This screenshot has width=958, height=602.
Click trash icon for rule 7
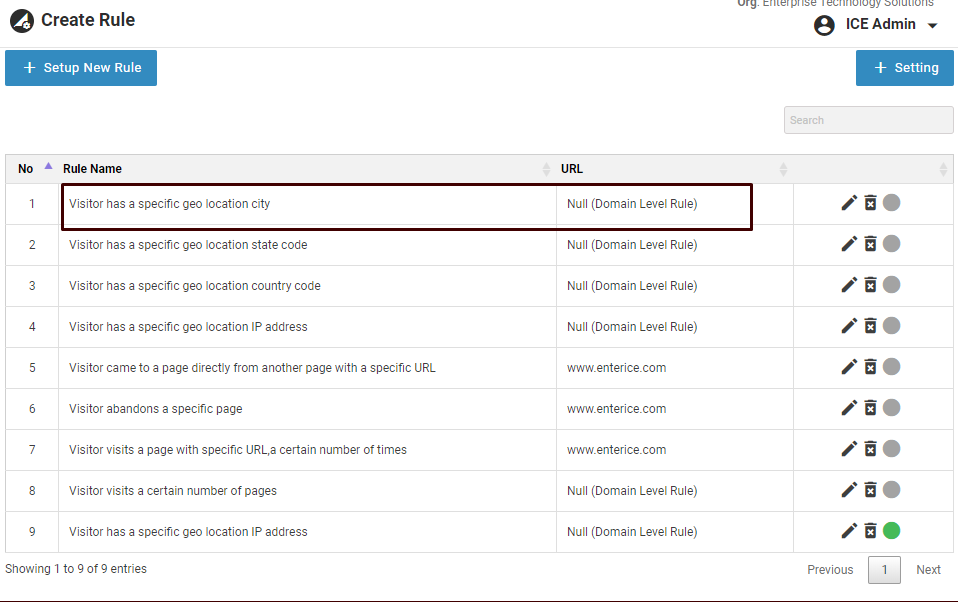coord(870,449)
